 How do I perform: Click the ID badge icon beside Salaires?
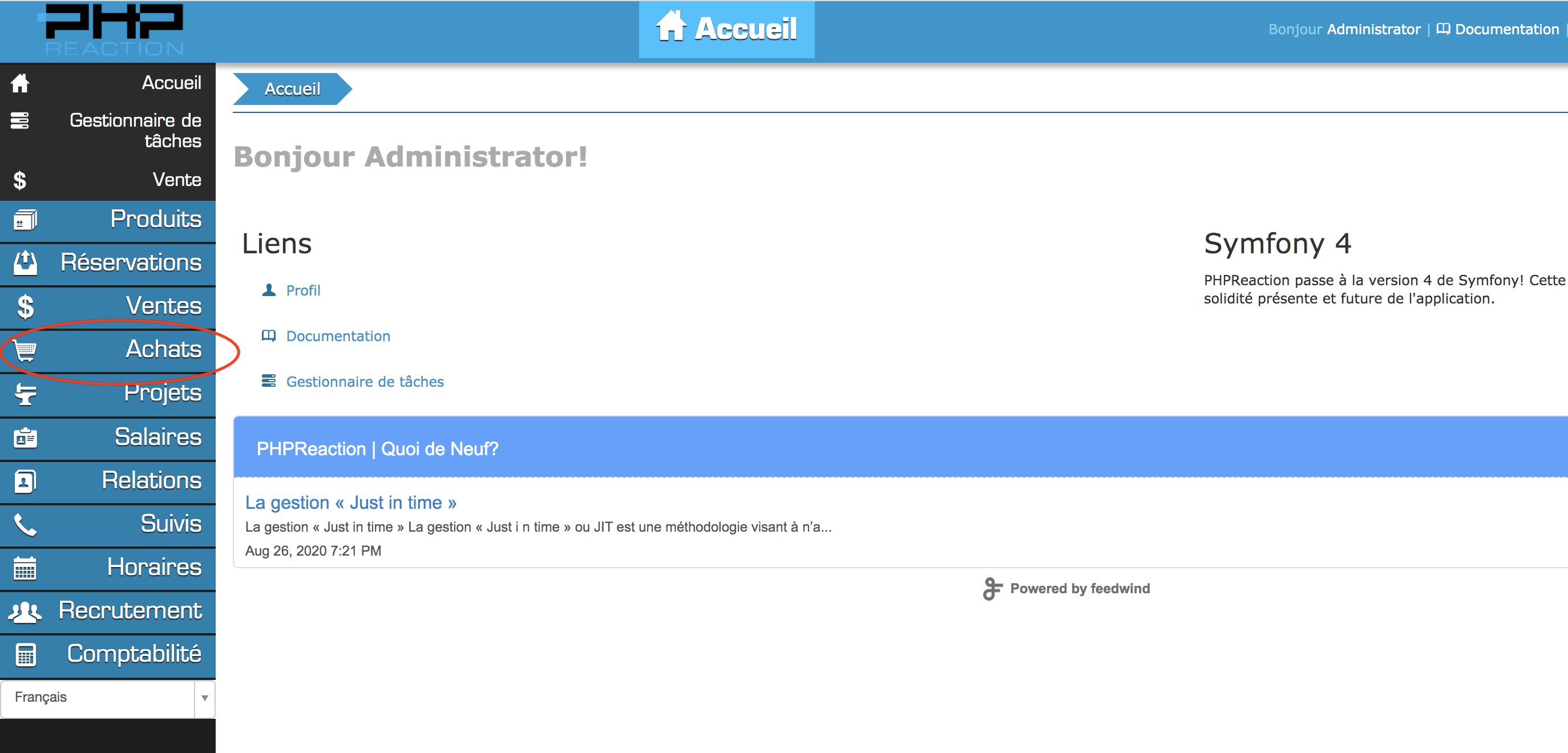click(25, 438)
